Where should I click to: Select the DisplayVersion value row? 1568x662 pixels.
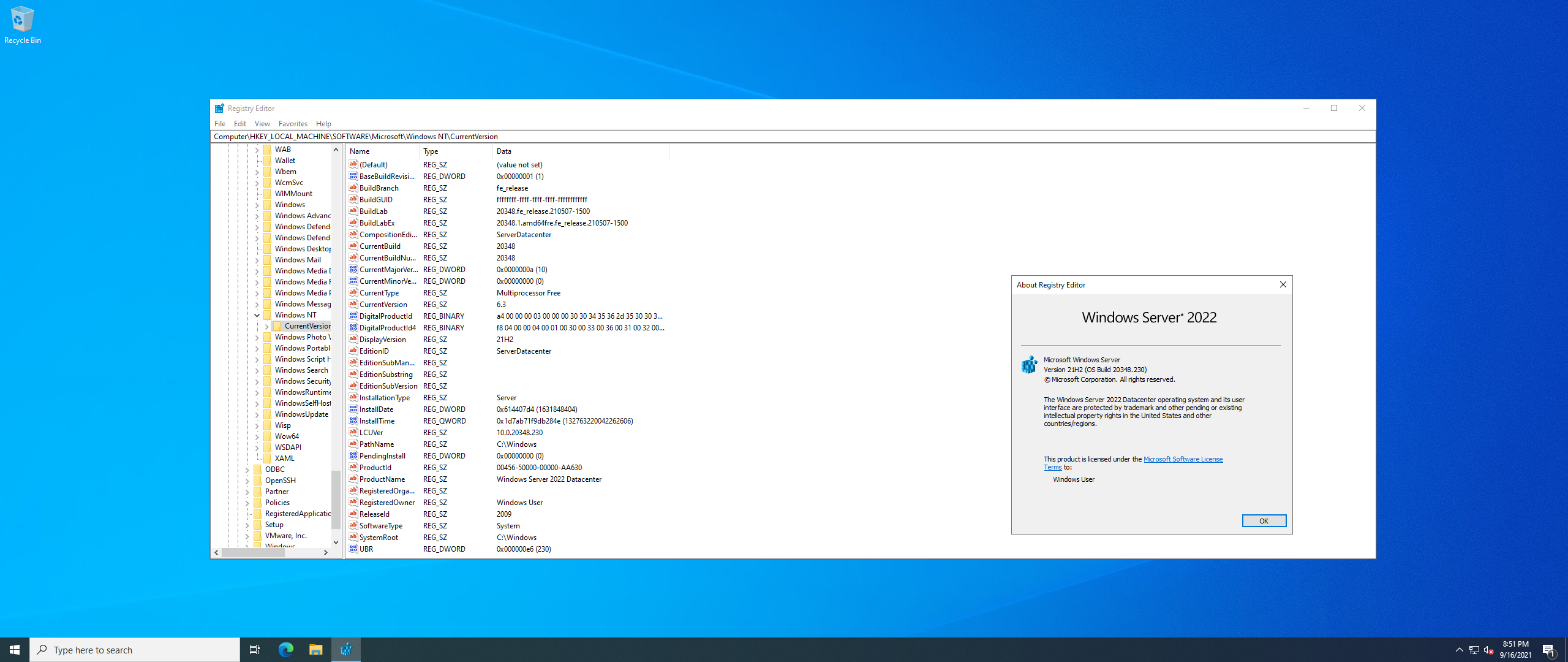[508, 339]
